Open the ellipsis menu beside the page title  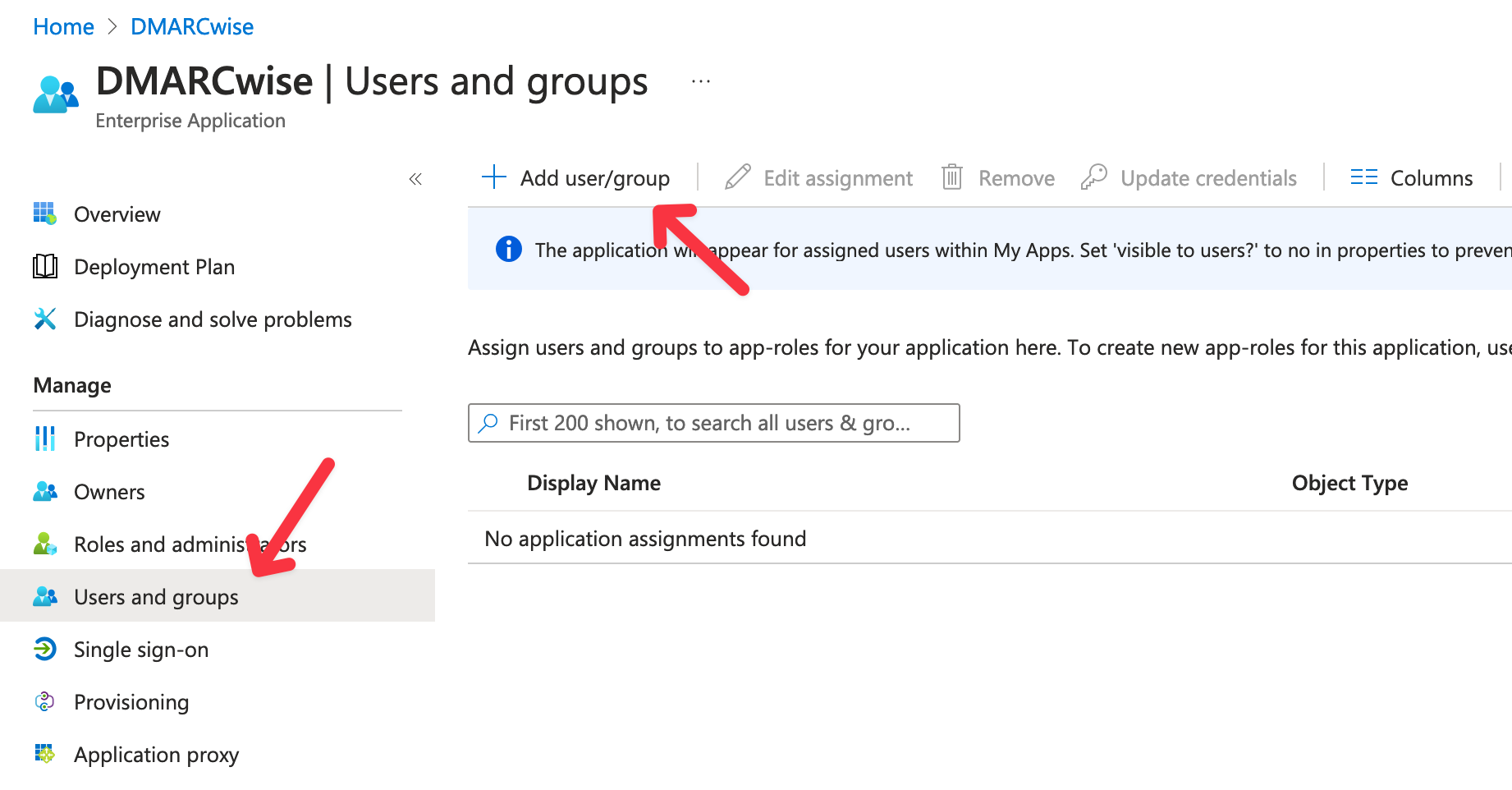[x=699, y=80]
